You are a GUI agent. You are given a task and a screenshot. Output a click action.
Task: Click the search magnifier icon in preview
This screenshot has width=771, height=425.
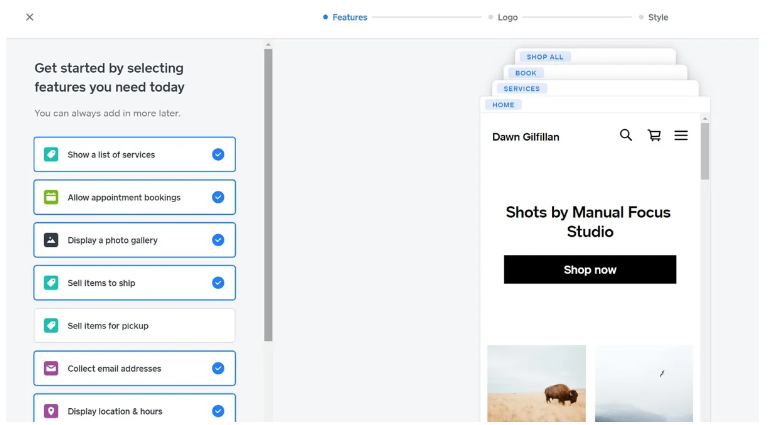tap(625, 135)
